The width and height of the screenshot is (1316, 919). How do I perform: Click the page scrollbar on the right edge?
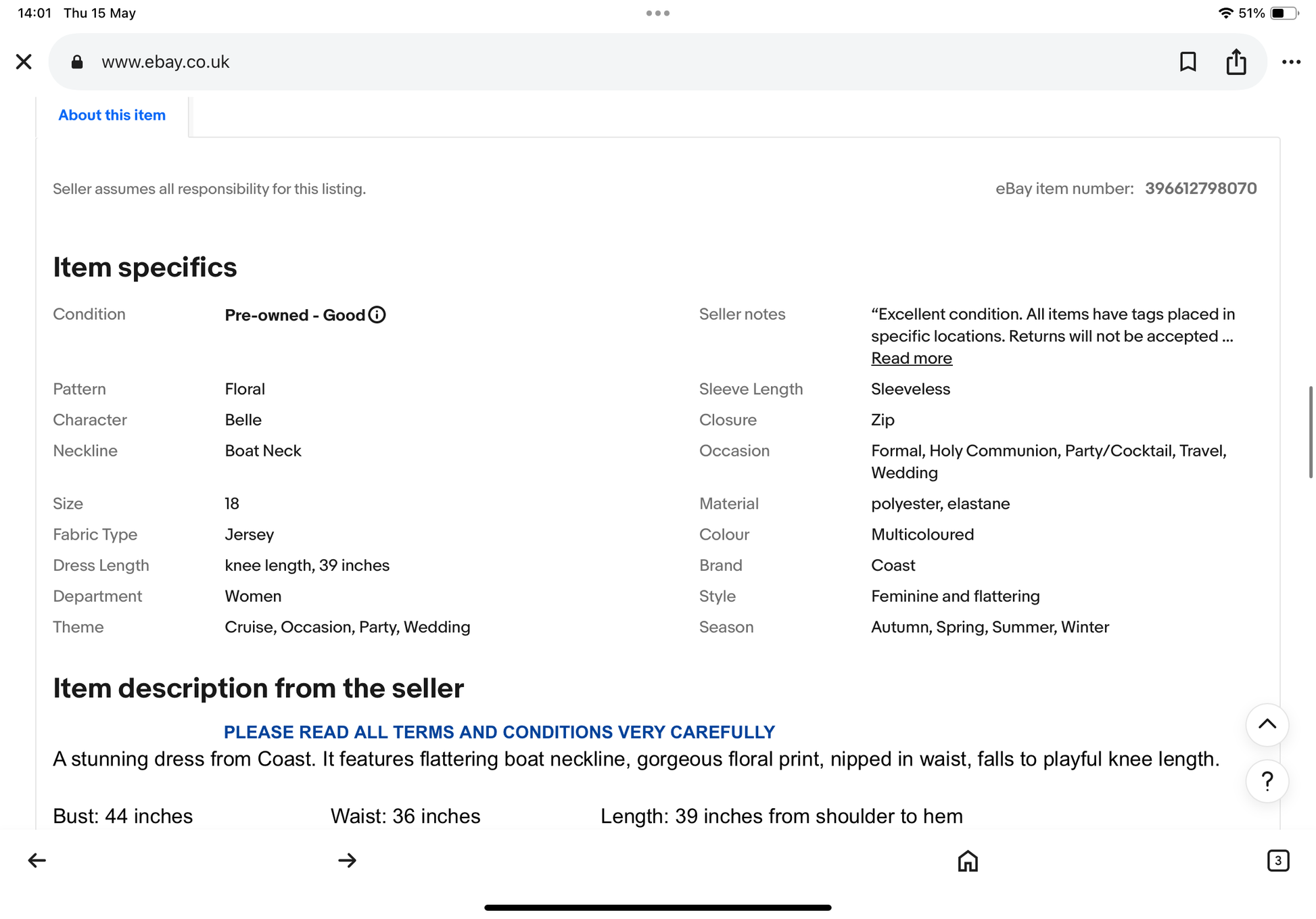click(1311, 432)
